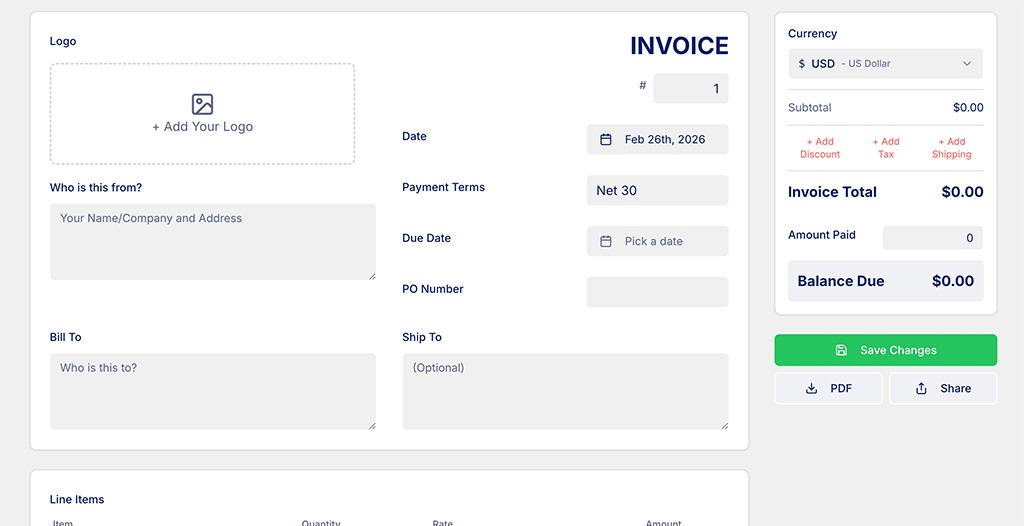Click the 'Invoice Total' label
Viewport: 1024px width, 526px height.
[x=832, y=192]
